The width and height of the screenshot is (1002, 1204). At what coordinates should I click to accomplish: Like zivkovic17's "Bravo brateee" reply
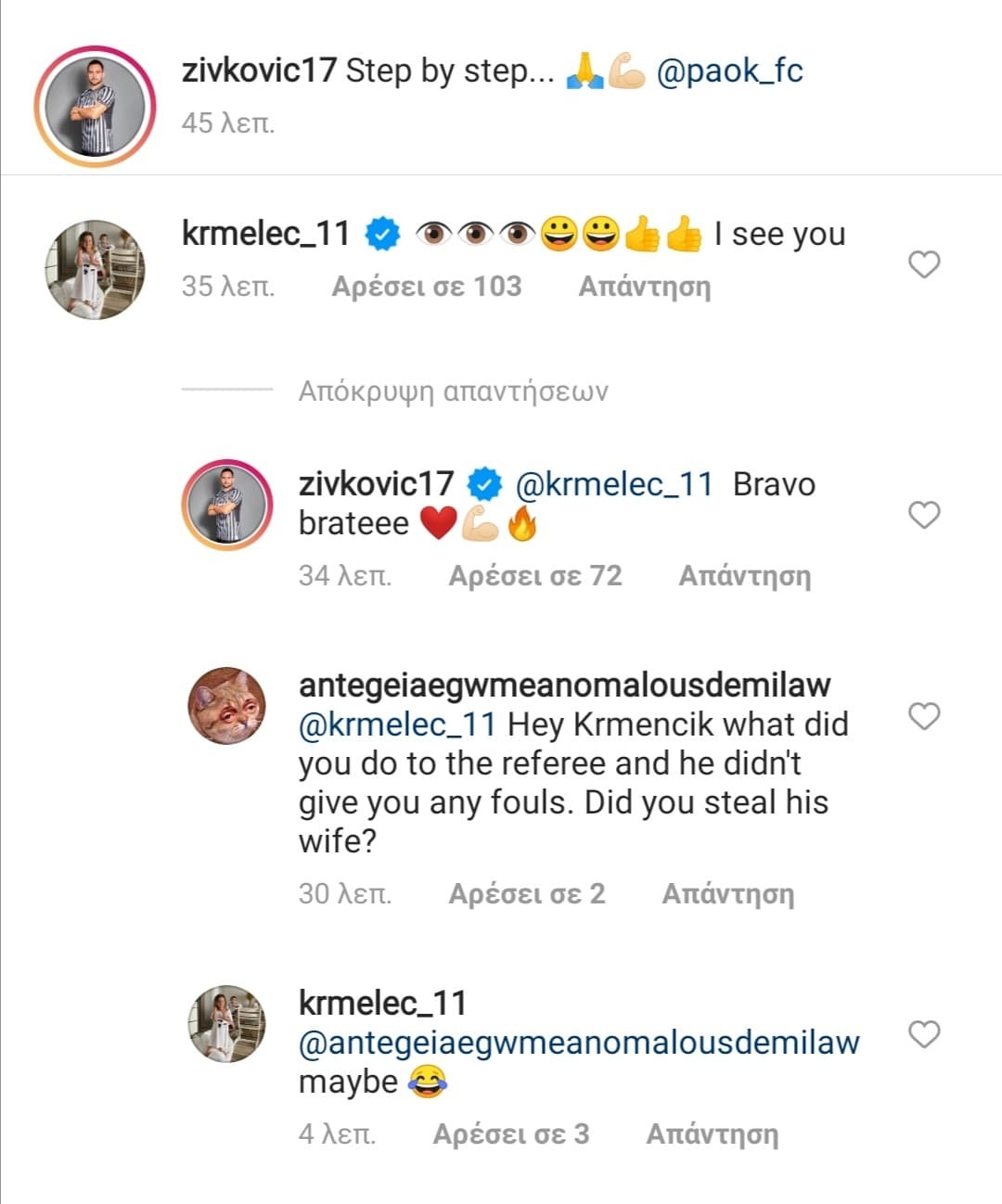pyautogui.click(x=924, y=515)
